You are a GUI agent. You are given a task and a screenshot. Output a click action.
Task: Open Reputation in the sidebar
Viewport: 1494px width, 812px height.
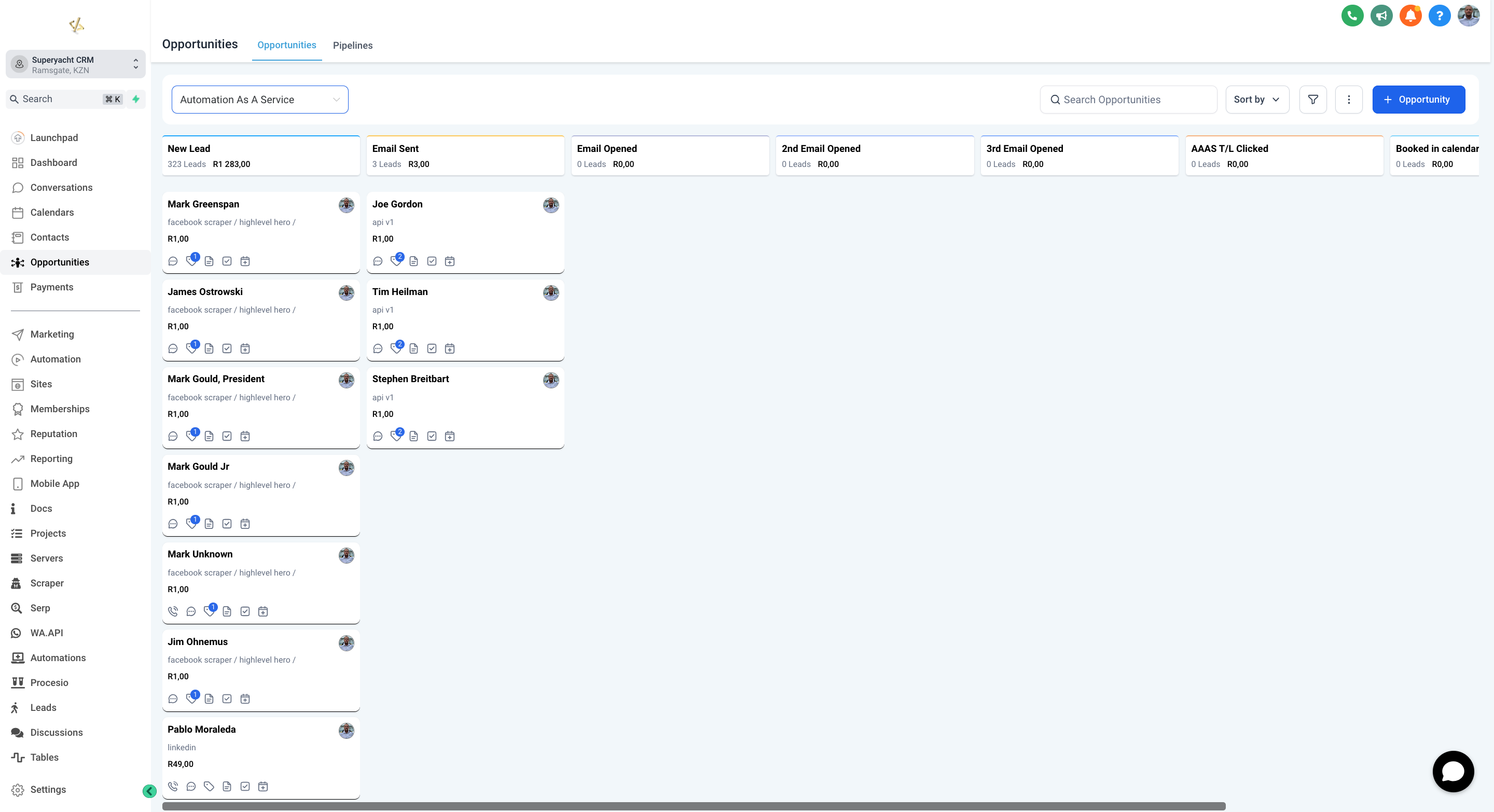click(75, 434)
